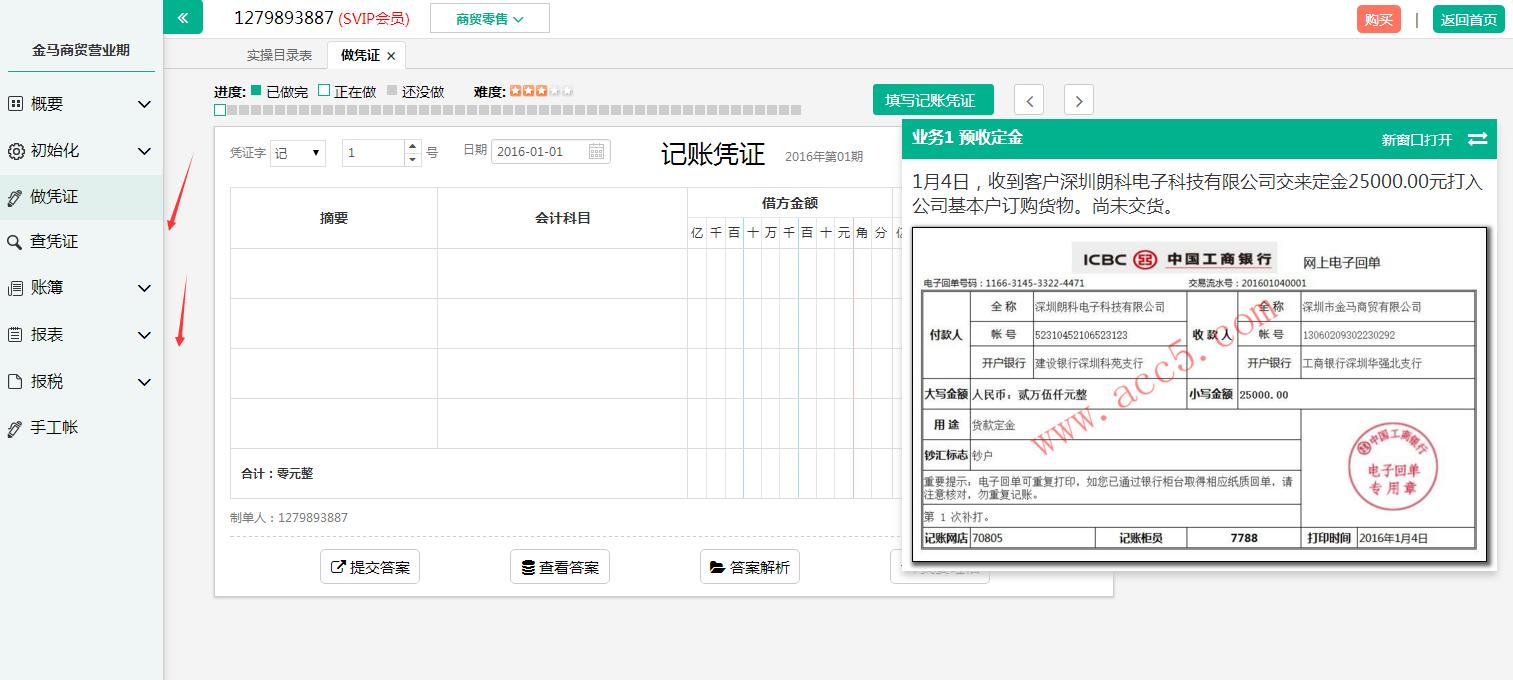Image resolution: width=1513 pixels, height=680 pixels.
Task: Expand the 报表 sidebar section chevron
Action: [144, 335]
